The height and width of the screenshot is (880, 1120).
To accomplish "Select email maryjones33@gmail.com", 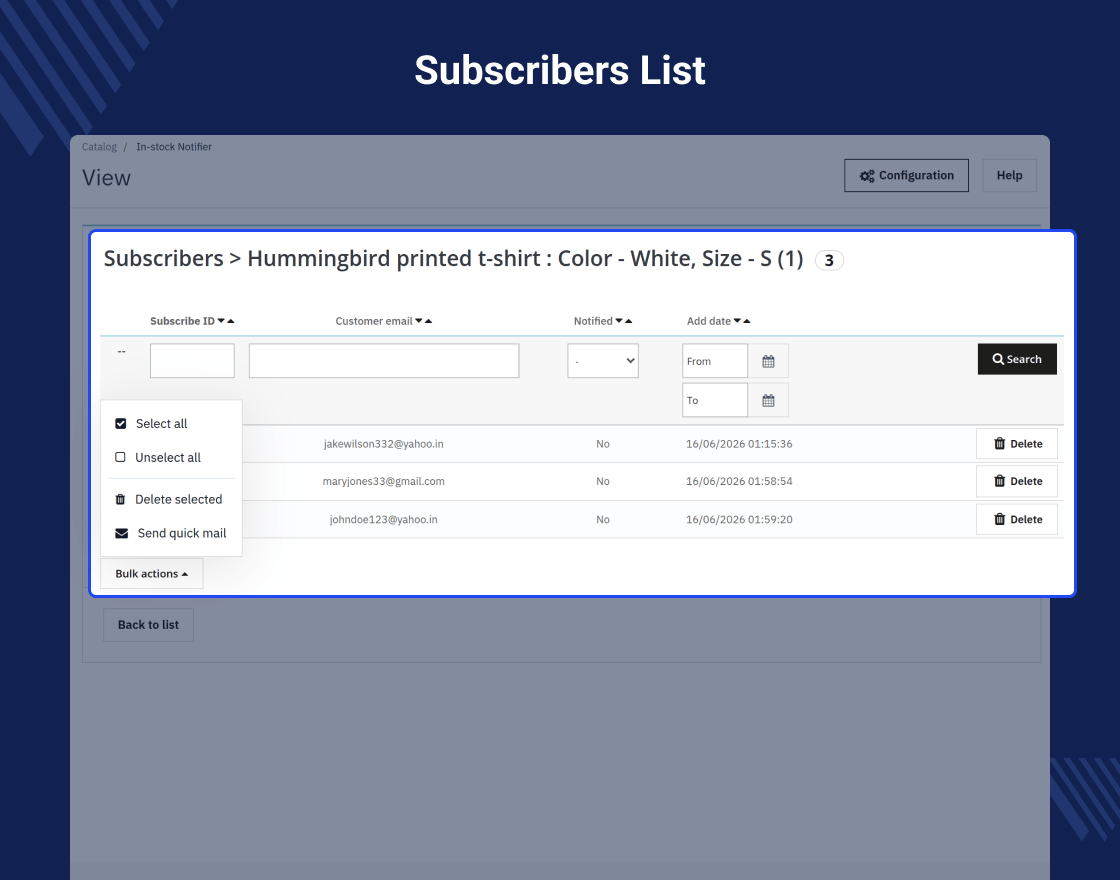I will coord(384,481).
